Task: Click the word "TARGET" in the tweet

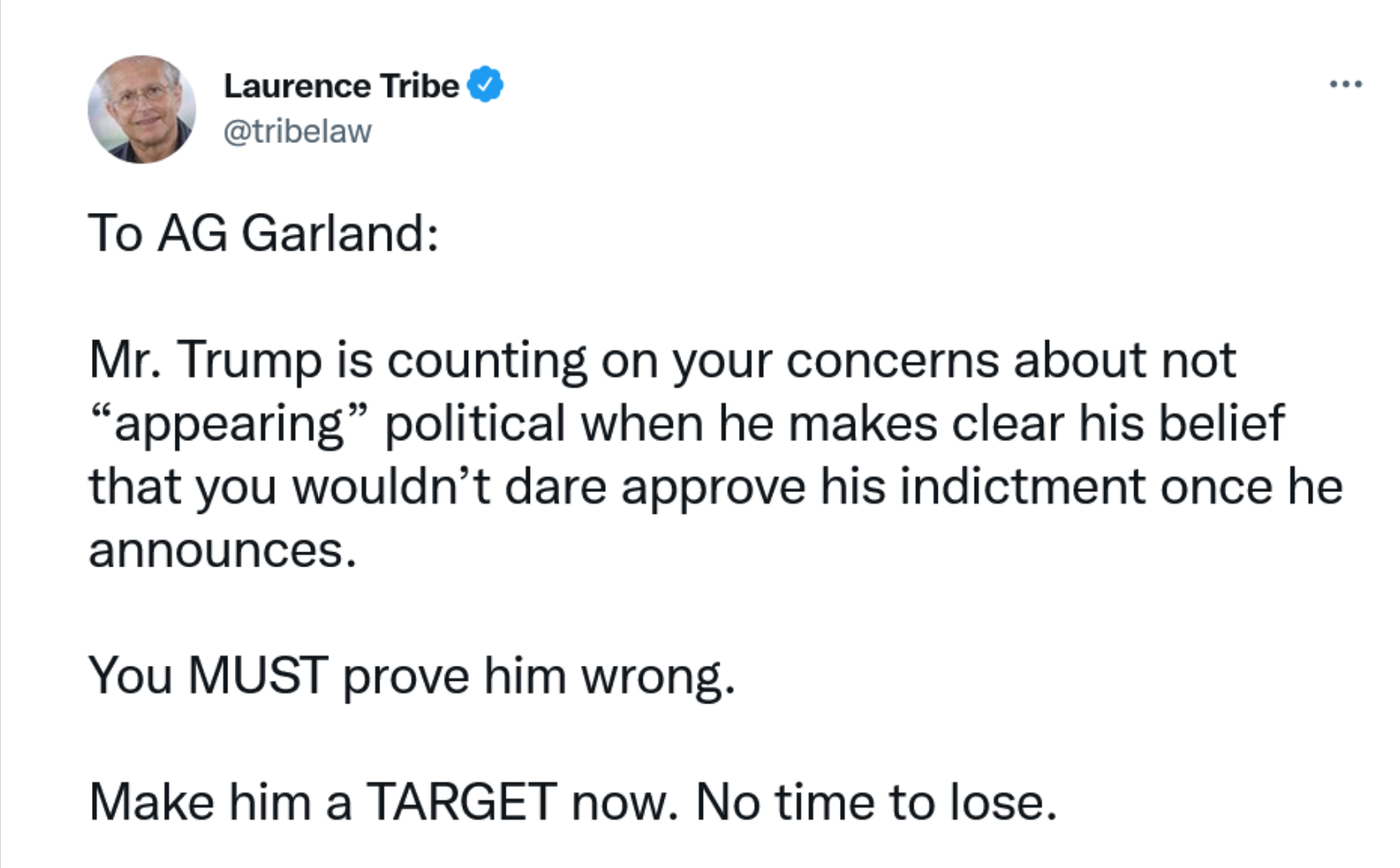Action: click(x=461, y=802)
